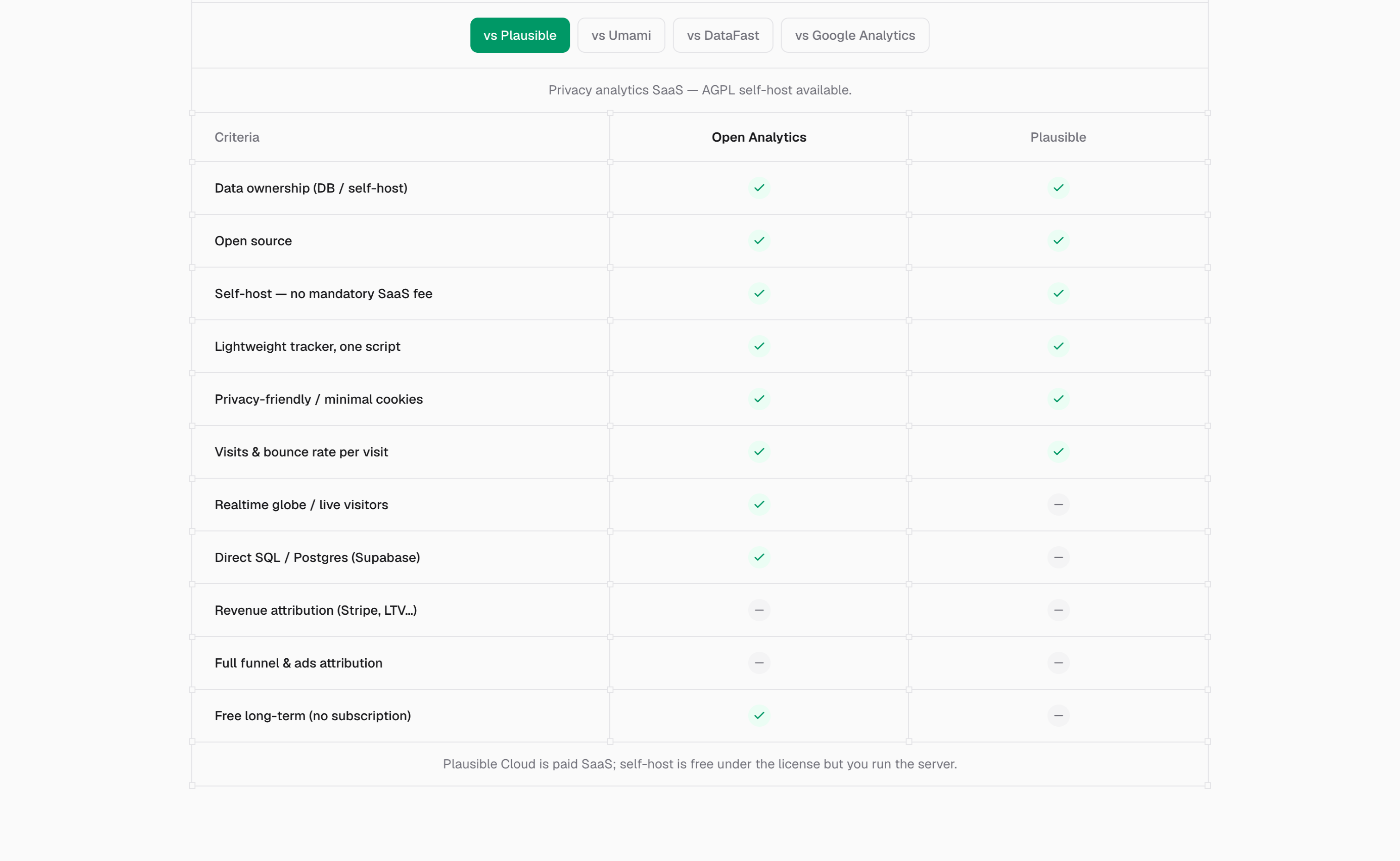Click the 'Plausible Cloud is paid SaaS' footnote
This screenshot has height=861, width=1400.
point(700,764)
